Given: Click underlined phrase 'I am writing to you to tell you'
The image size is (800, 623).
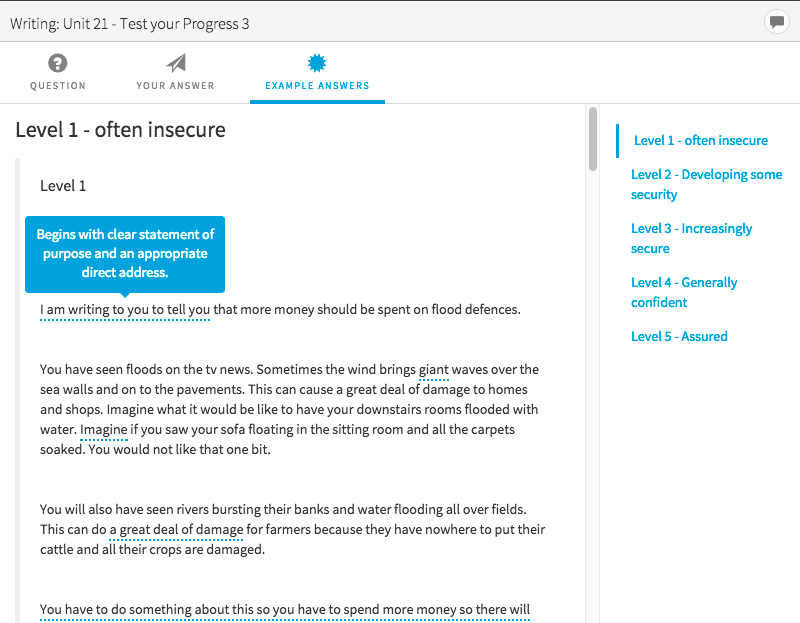Looking at the screenshot, I should click(x=125, y=310).
